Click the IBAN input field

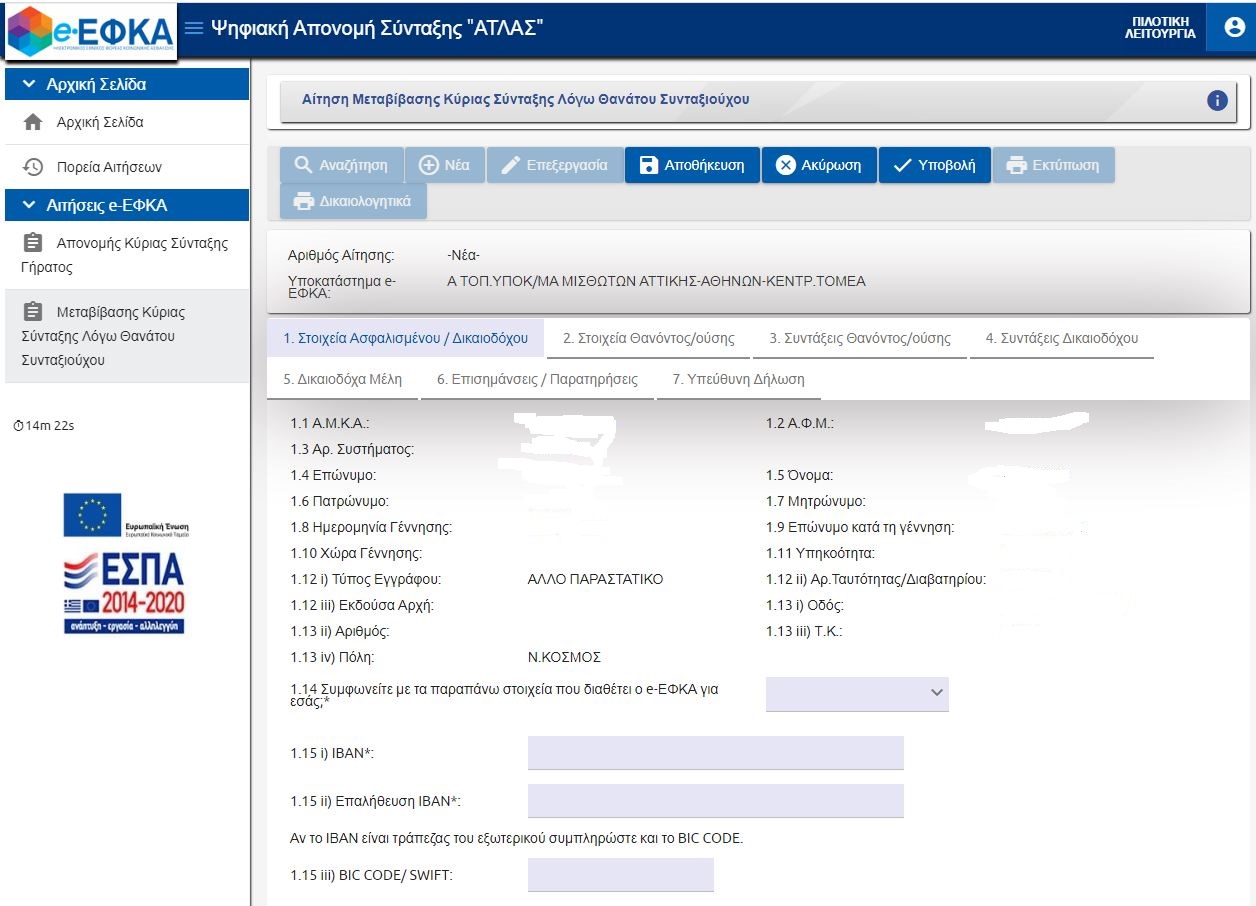[x=715, y=753]
